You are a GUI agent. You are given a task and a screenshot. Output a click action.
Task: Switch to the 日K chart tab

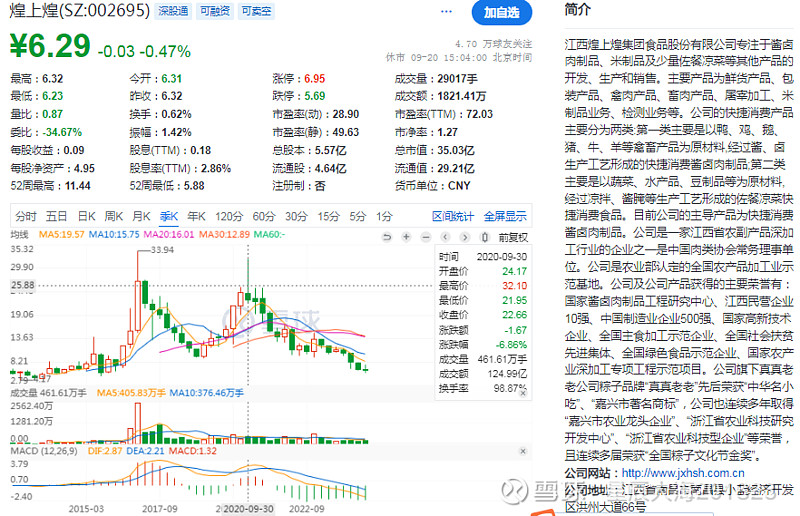pyautogui.click(x=86, y=216)
